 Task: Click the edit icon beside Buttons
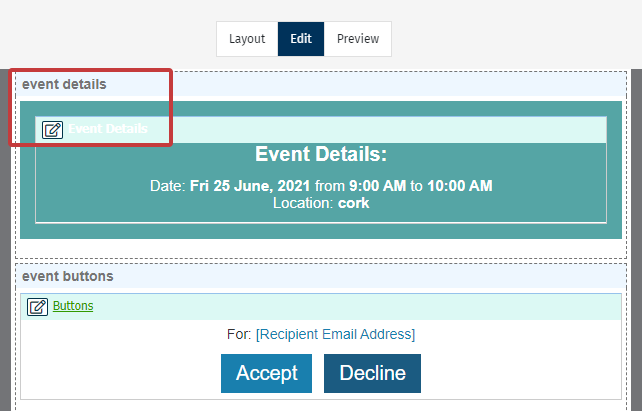coord(37,307)
